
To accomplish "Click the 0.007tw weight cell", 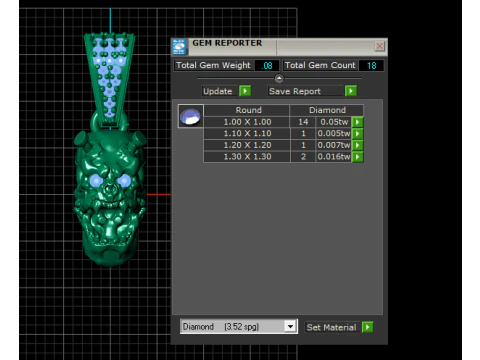I will [334, 145].
